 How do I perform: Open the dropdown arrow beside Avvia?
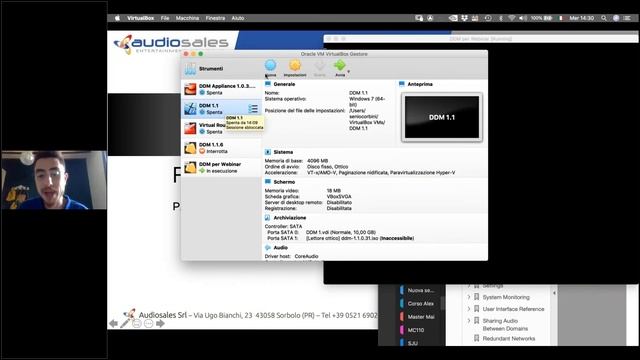349,71
